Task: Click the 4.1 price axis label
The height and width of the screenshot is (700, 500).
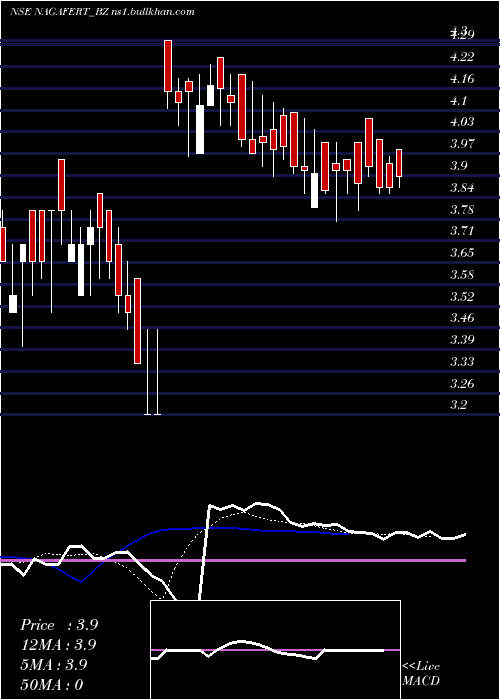Action: point(458,101)
